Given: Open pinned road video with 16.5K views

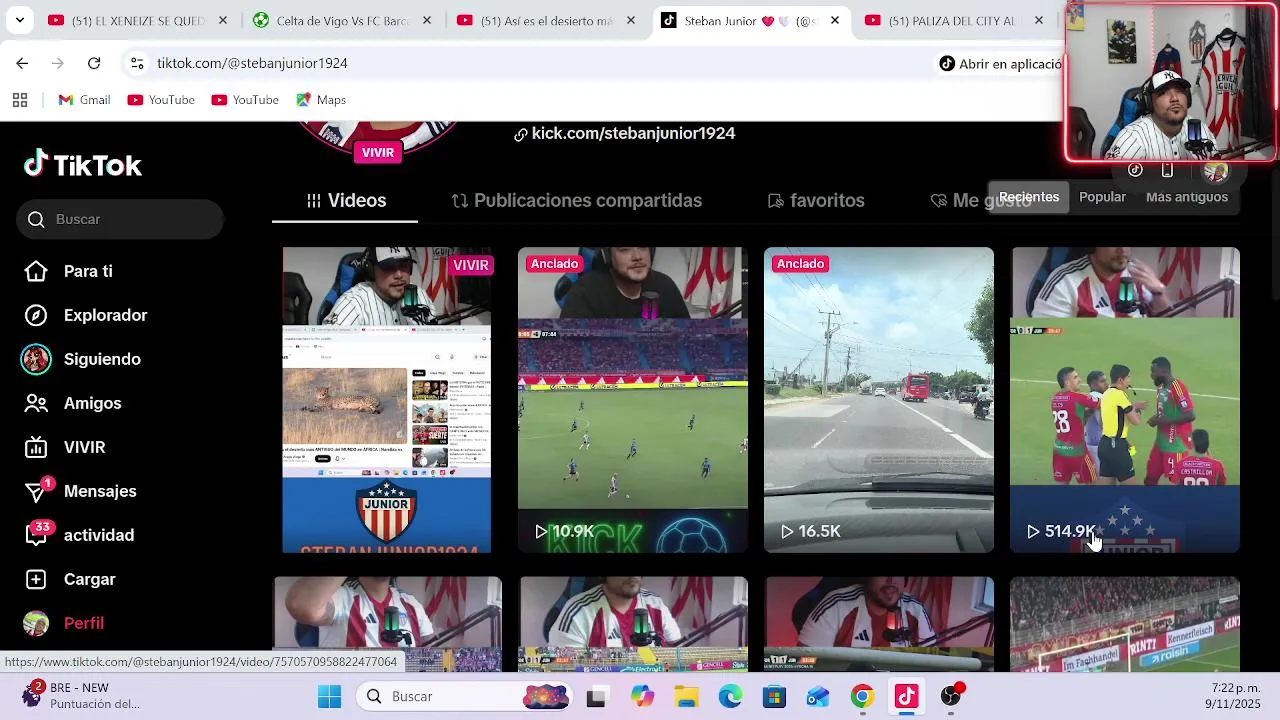Looking at the screenshot, I should click(x=879, y=400).
